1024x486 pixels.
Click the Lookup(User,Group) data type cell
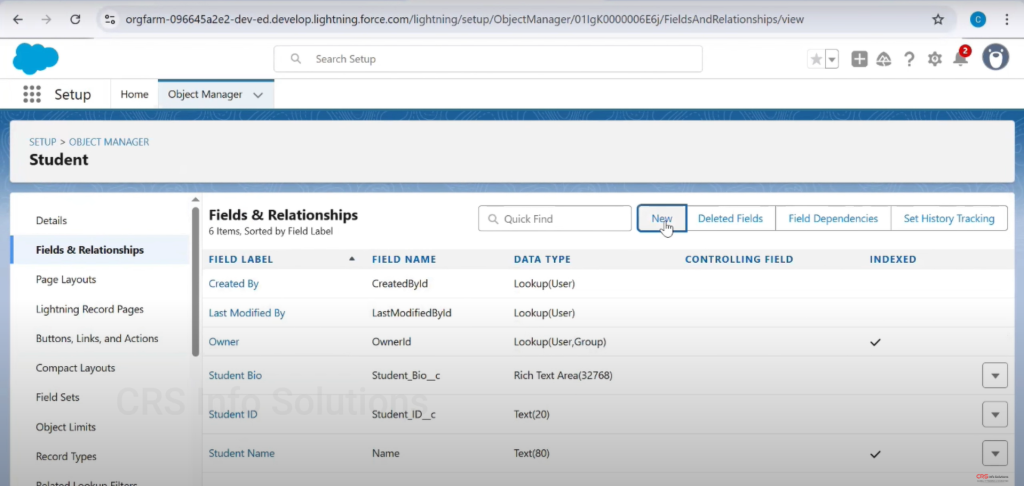(560, 342)
